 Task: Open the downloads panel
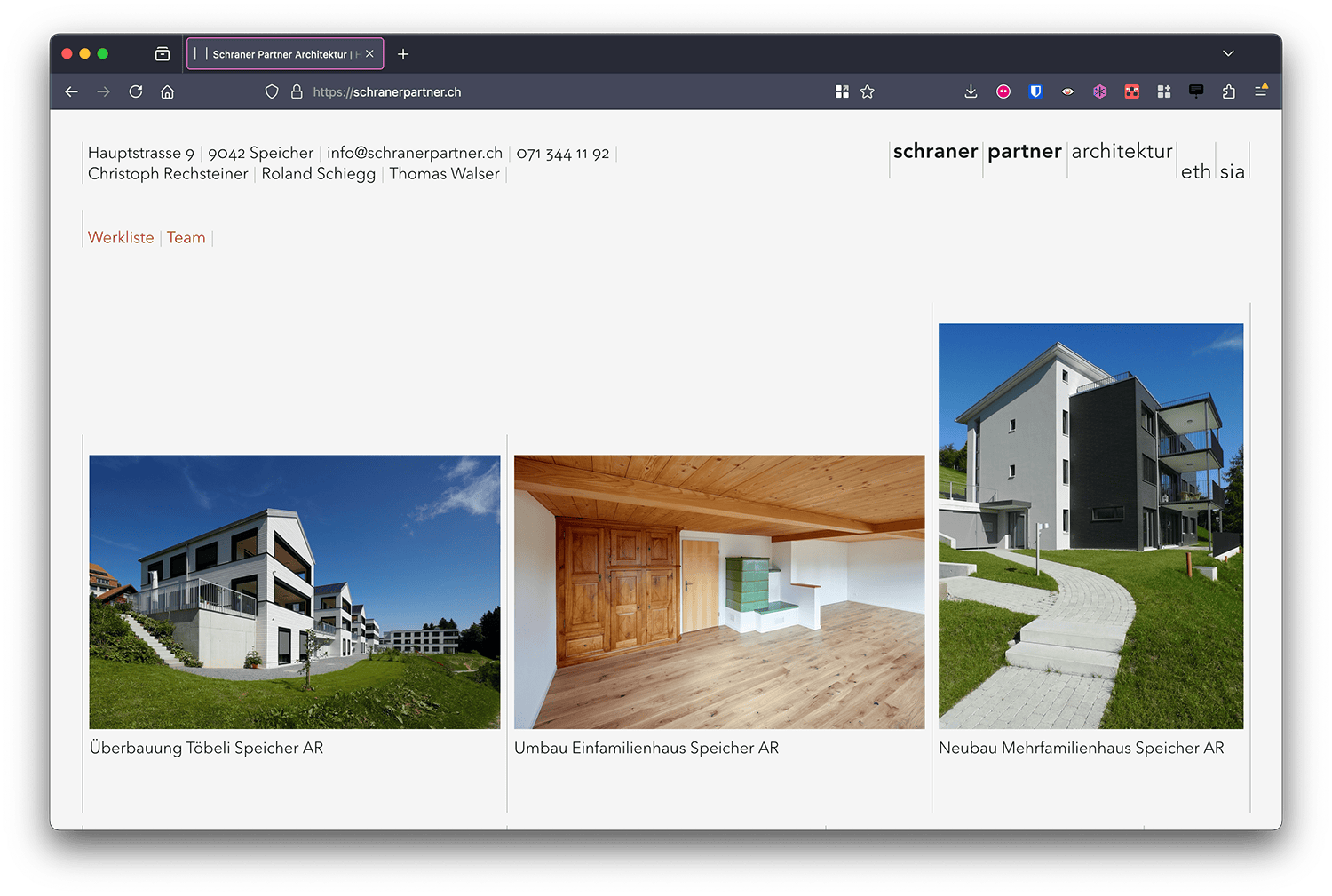point(971,91)
